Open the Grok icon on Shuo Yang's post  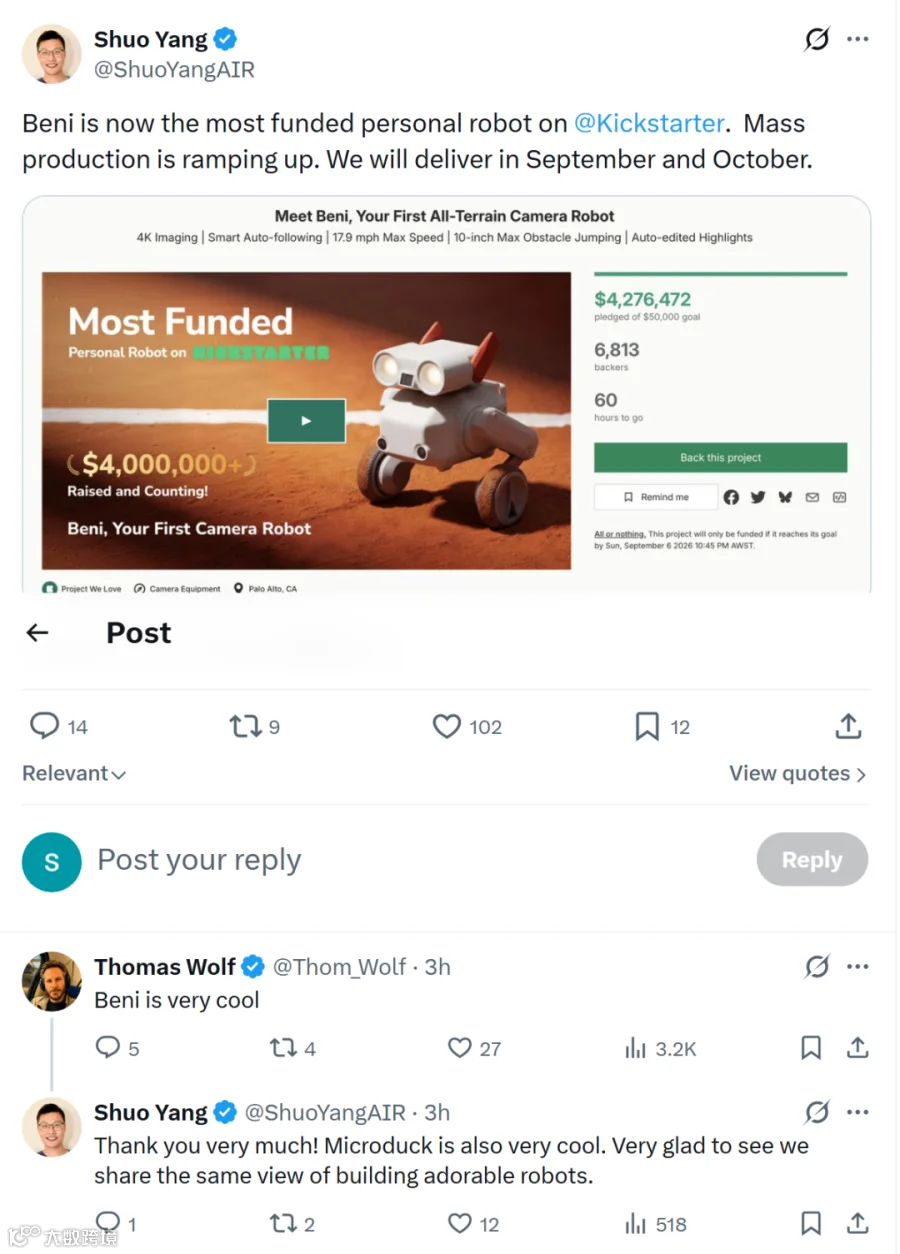[x=817, y=39]
